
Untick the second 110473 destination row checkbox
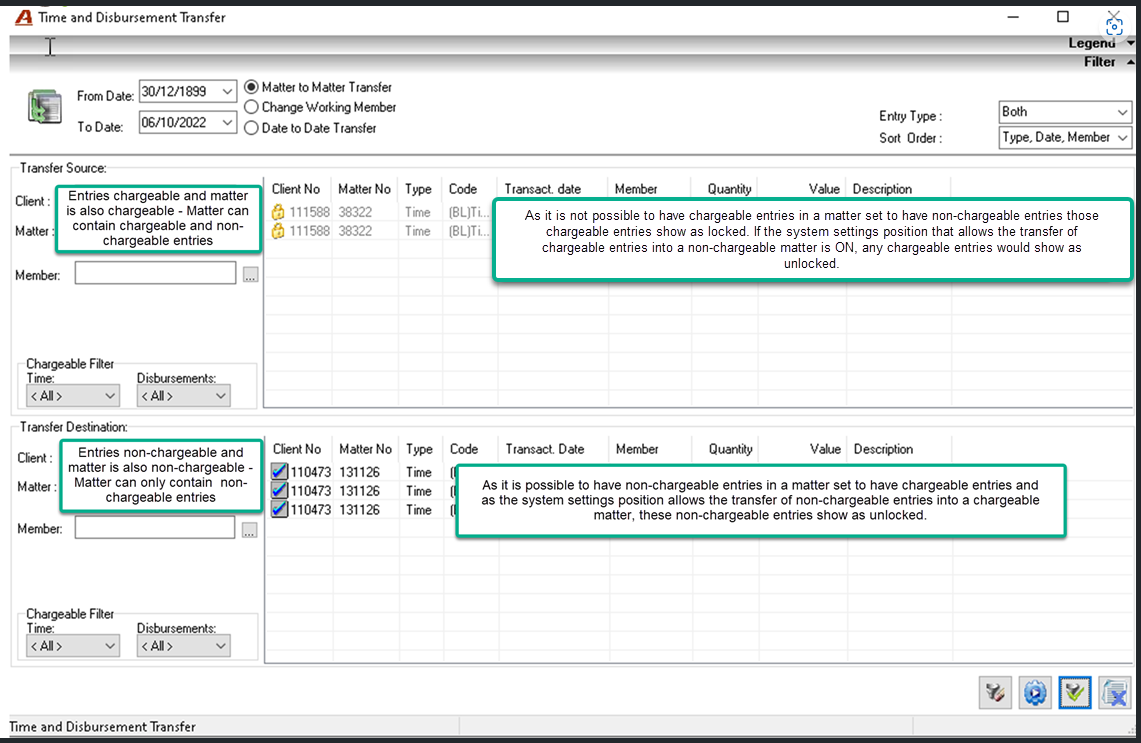point(279,490)
